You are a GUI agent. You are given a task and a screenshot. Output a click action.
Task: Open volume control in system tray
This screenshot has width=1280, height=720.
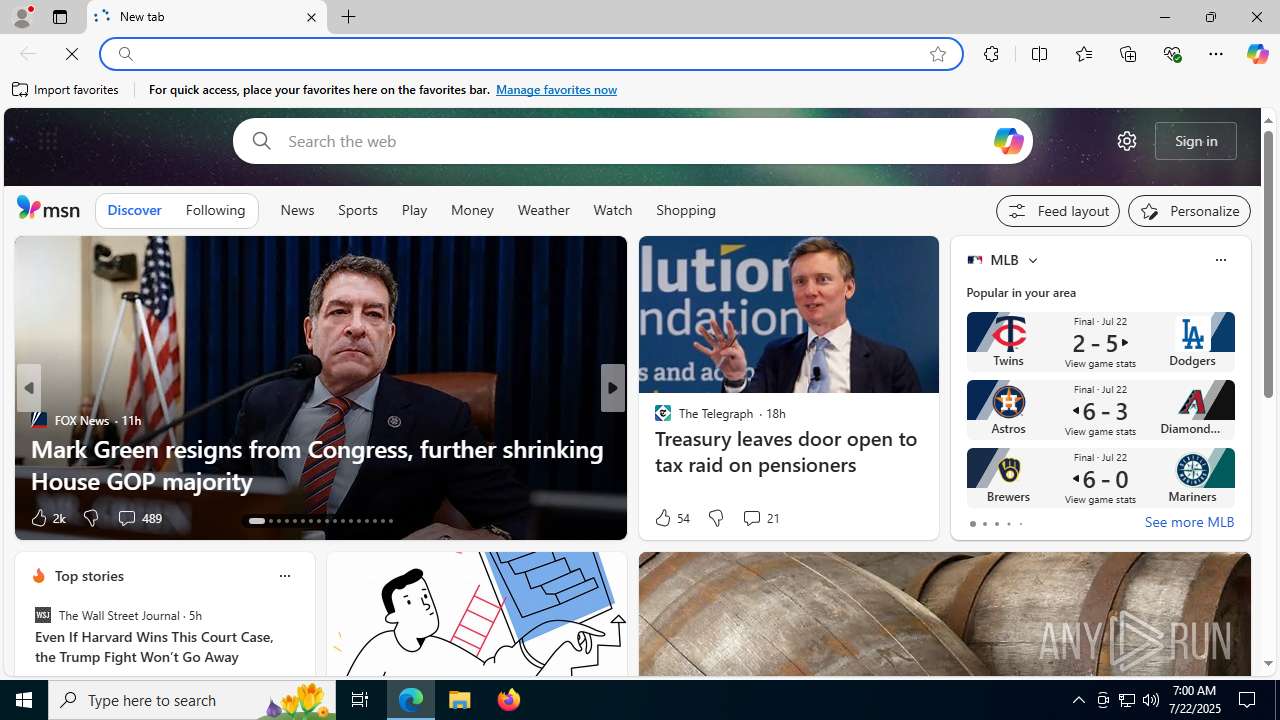tap(1151, 700)
